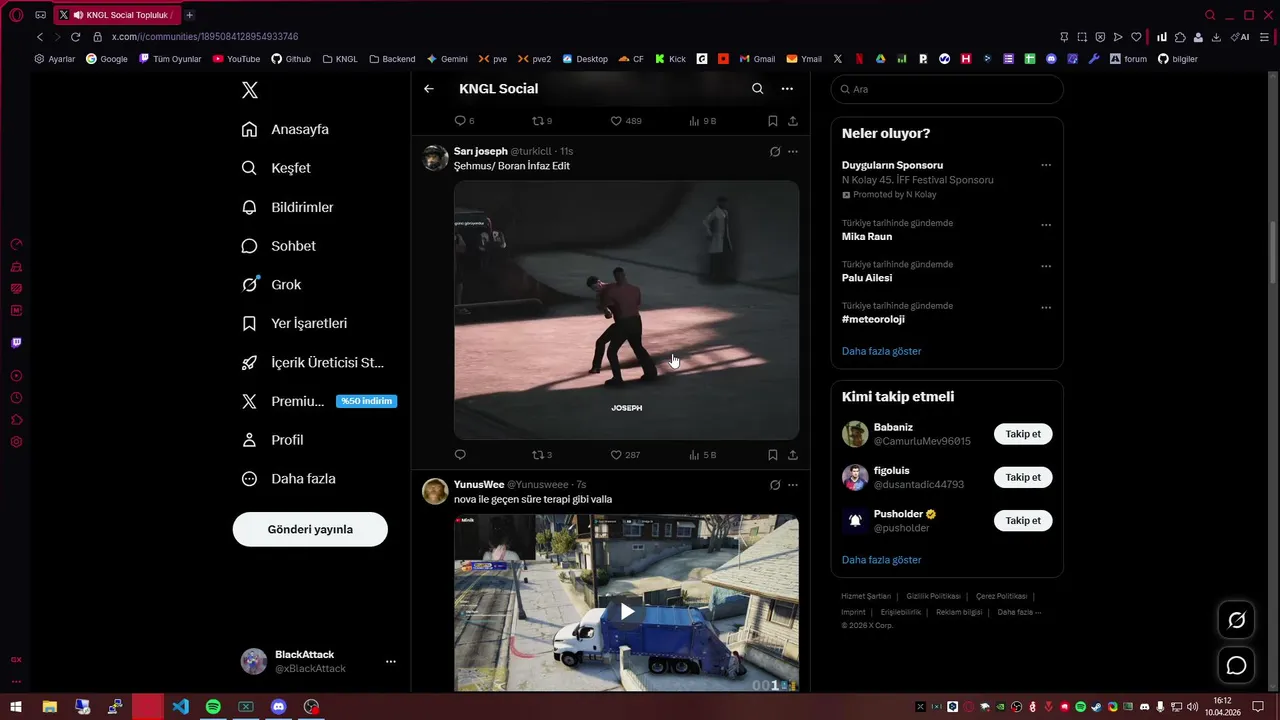Click Grok icon on YunusWee post

point(774,485)
